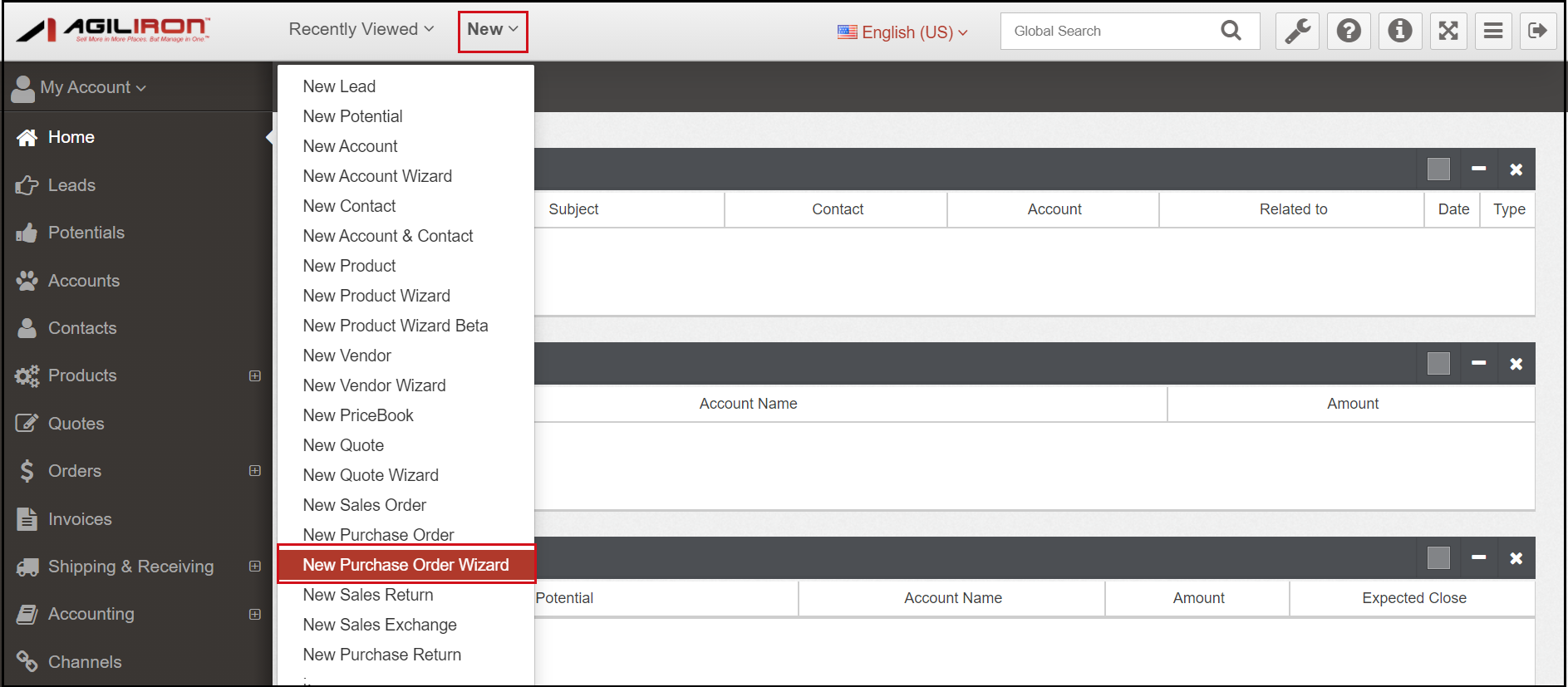Click the Expected Close column header
This screenshot has height=687, width=1568.
pyautogui.click(x=1413, y=598)
